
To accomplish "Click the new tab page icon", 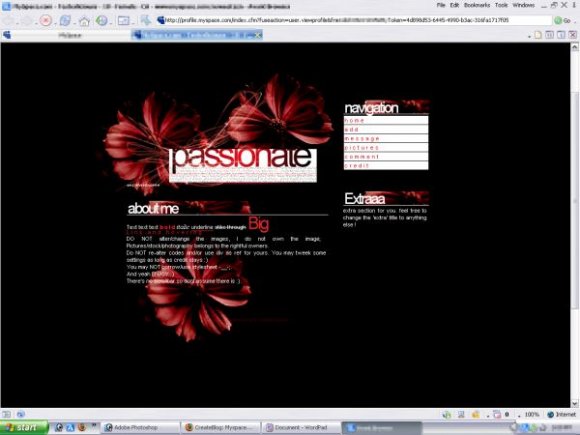I will tap(538, 35).
